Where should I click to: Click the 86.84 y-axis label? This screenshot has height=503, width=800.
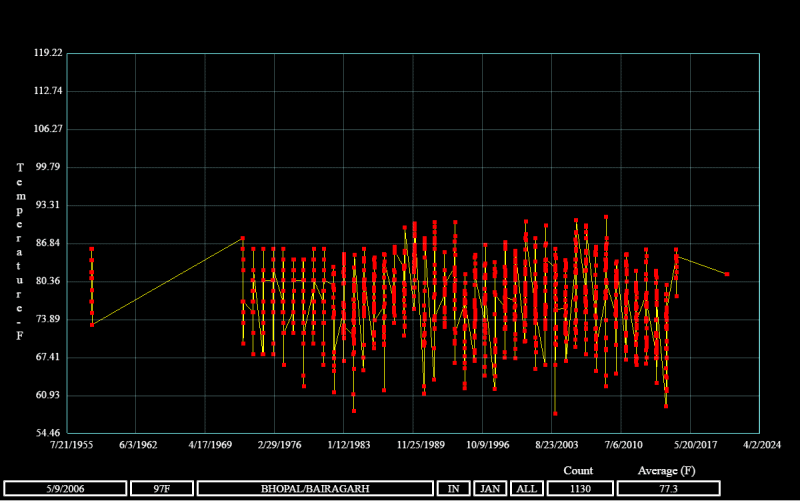coord(48,243)
